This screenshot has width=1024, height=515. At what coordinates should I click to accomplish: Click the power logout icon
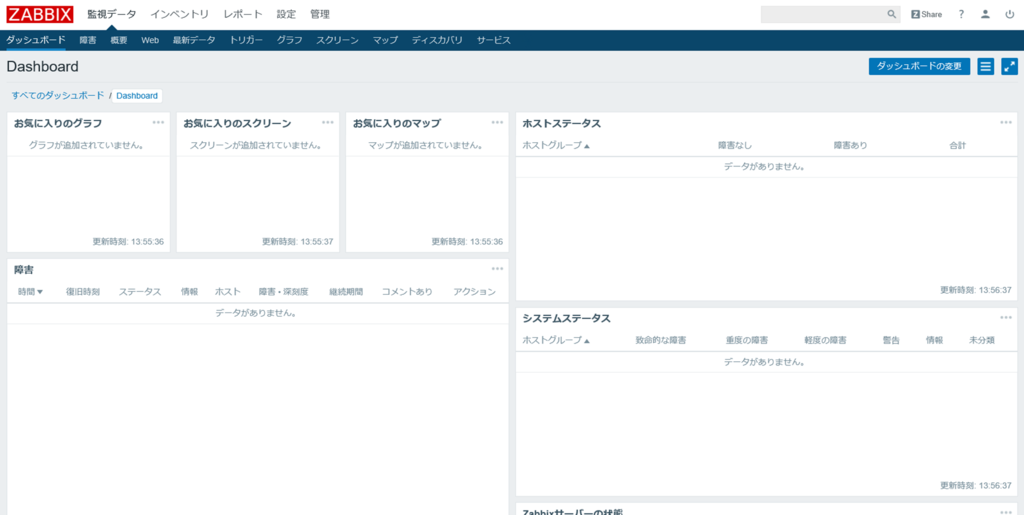click(1009, 15)
